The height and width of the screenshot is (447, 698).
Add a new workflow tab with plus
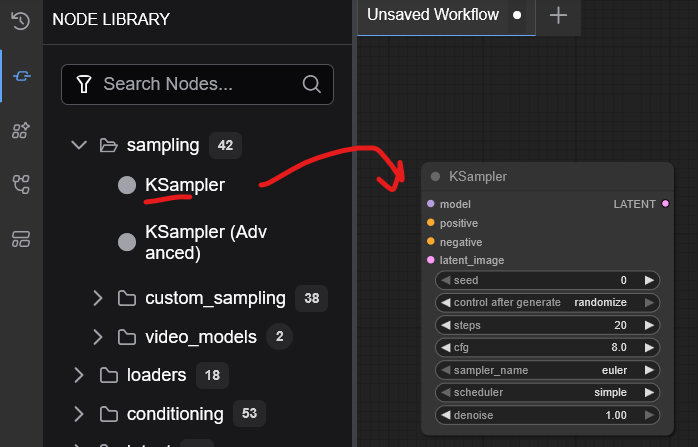point(558,16)
